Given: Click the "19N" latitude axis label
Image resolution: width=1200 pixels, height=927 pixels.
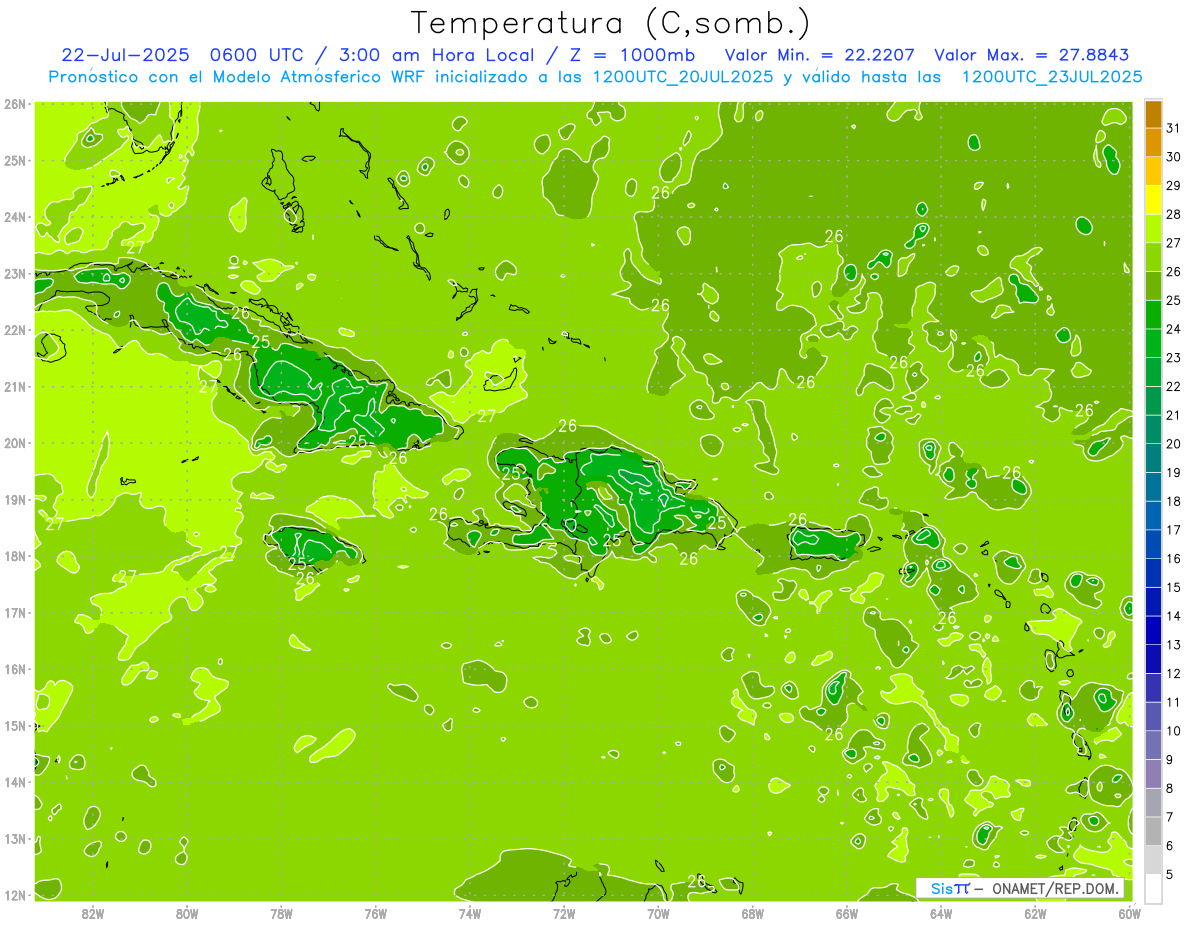Looking at the screenshot, I should (15, 500).
